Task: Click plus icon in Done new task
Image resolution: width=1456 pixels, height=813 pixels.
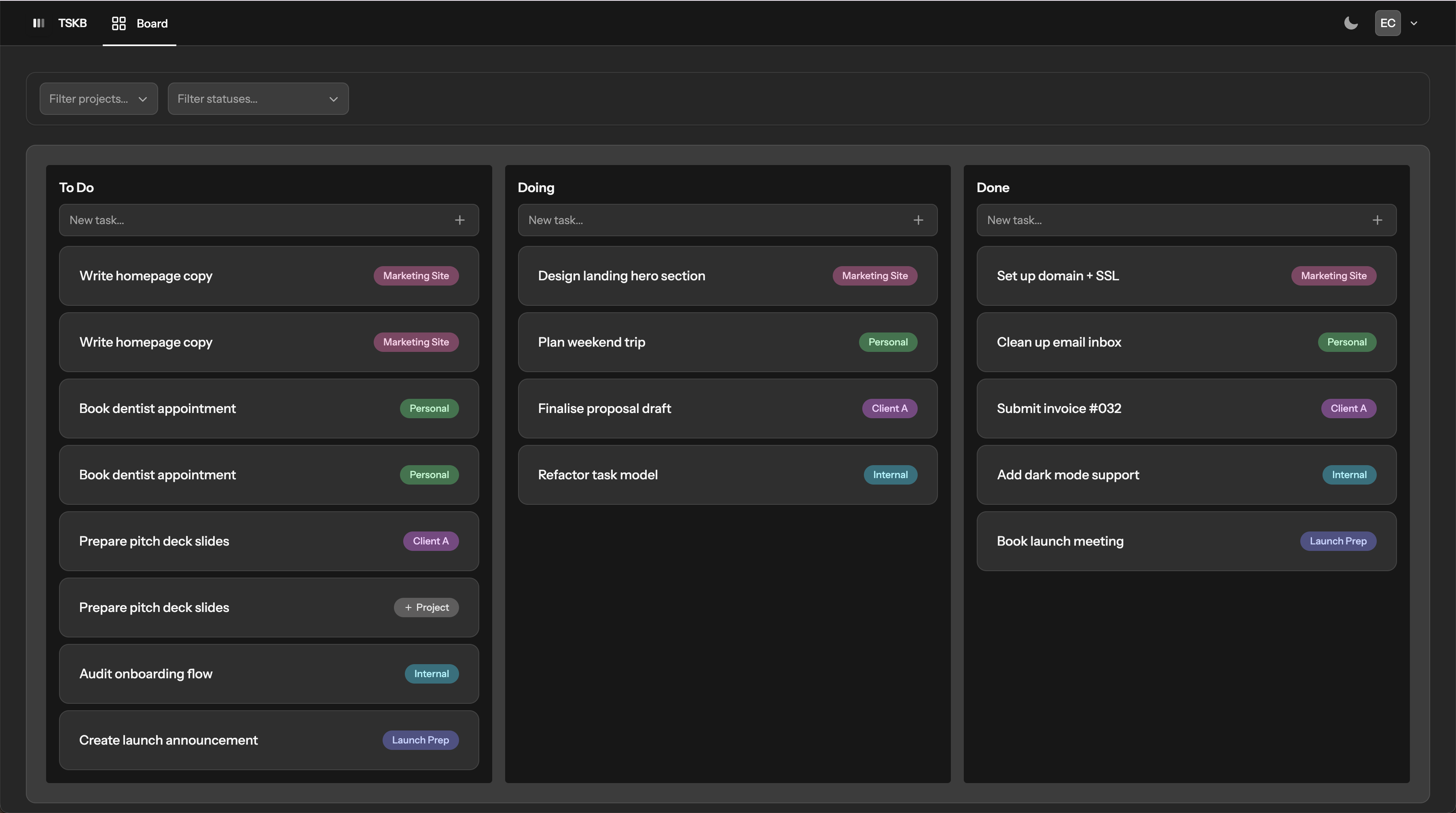Action: [x=1378, y=220]
